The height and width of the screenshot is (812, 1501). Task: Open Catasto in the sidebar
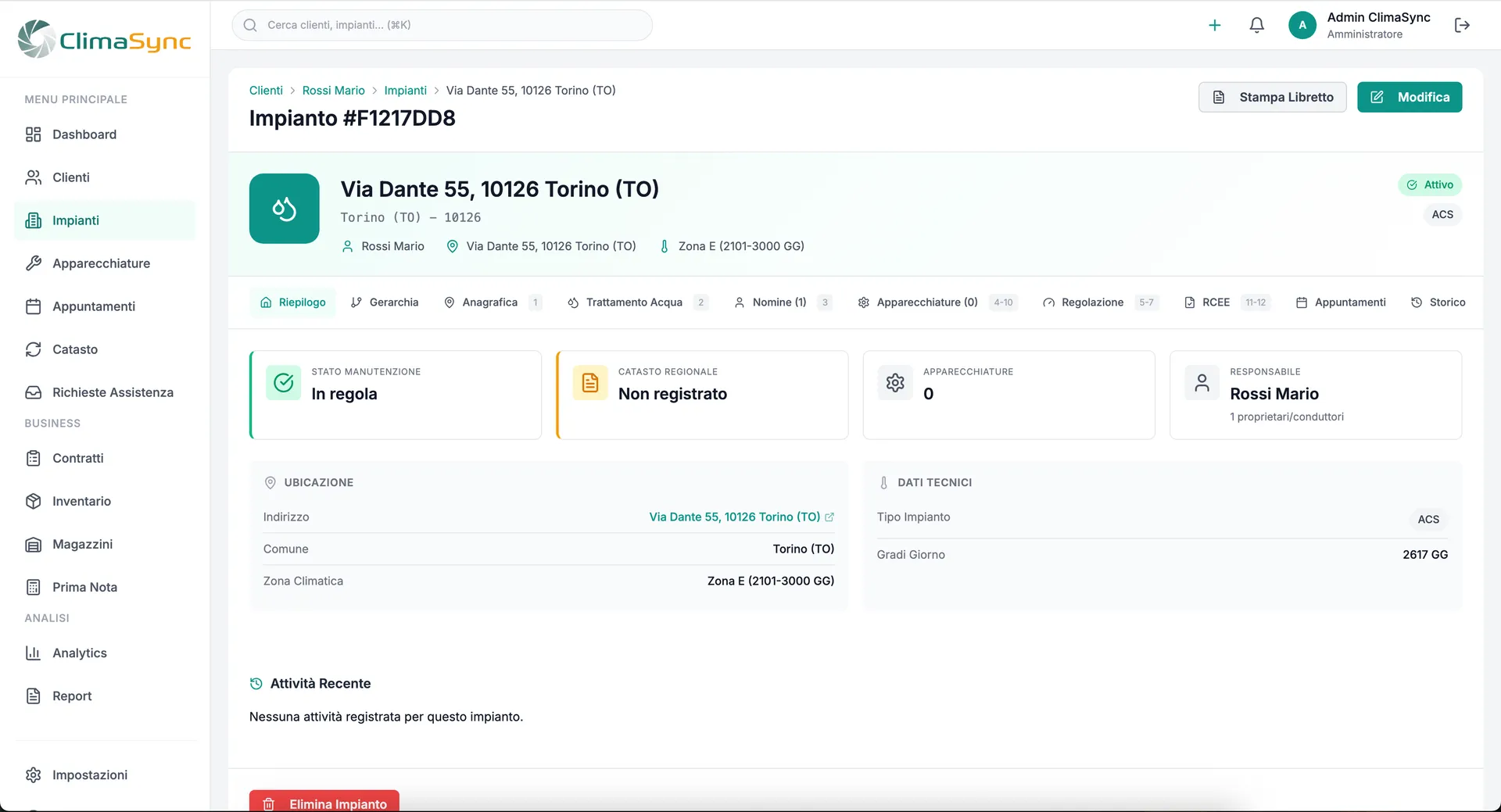[105, 349]
